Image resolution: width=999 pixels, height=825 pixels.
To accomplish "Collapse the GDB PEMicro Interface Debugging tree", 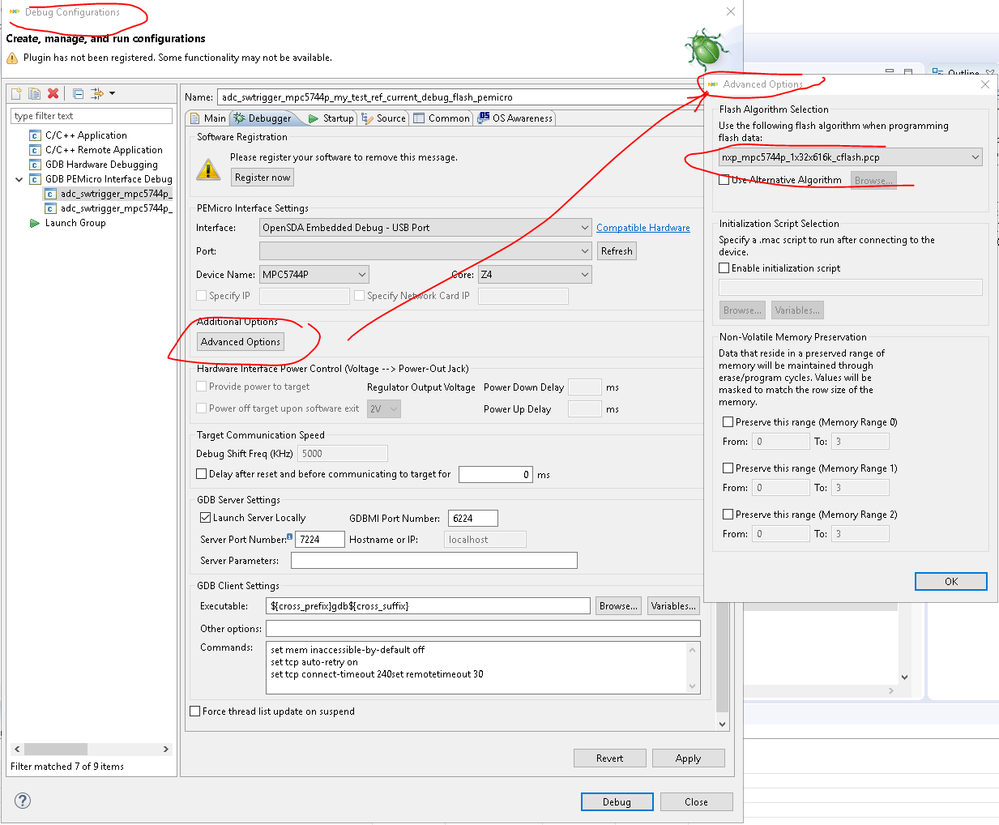I will coord(19,179).
